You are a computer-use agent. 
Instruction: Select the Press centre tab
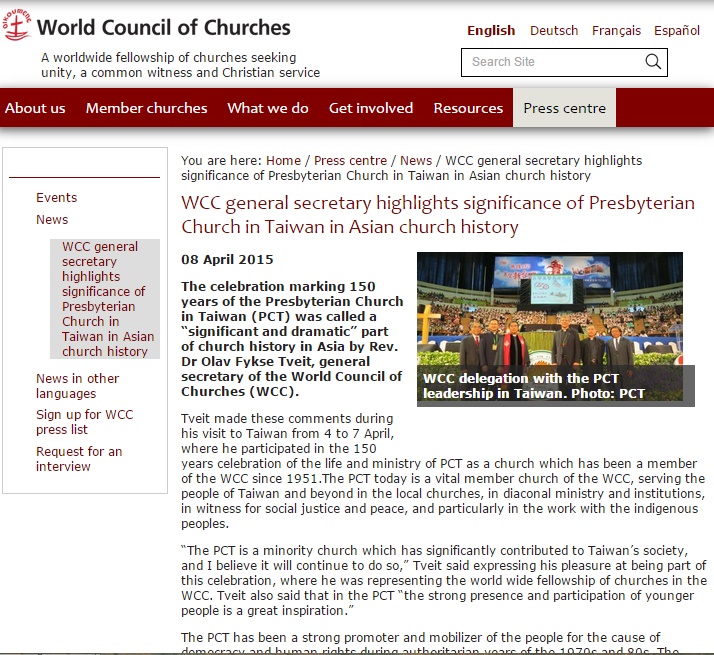(564, 108)
